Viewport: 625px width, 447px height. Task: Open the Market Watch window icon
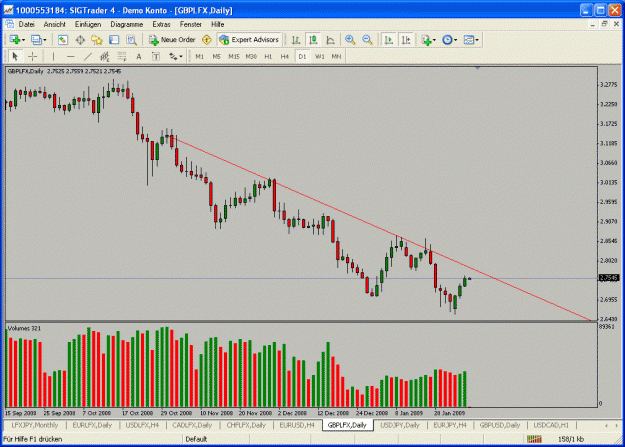tap(63, 40)
